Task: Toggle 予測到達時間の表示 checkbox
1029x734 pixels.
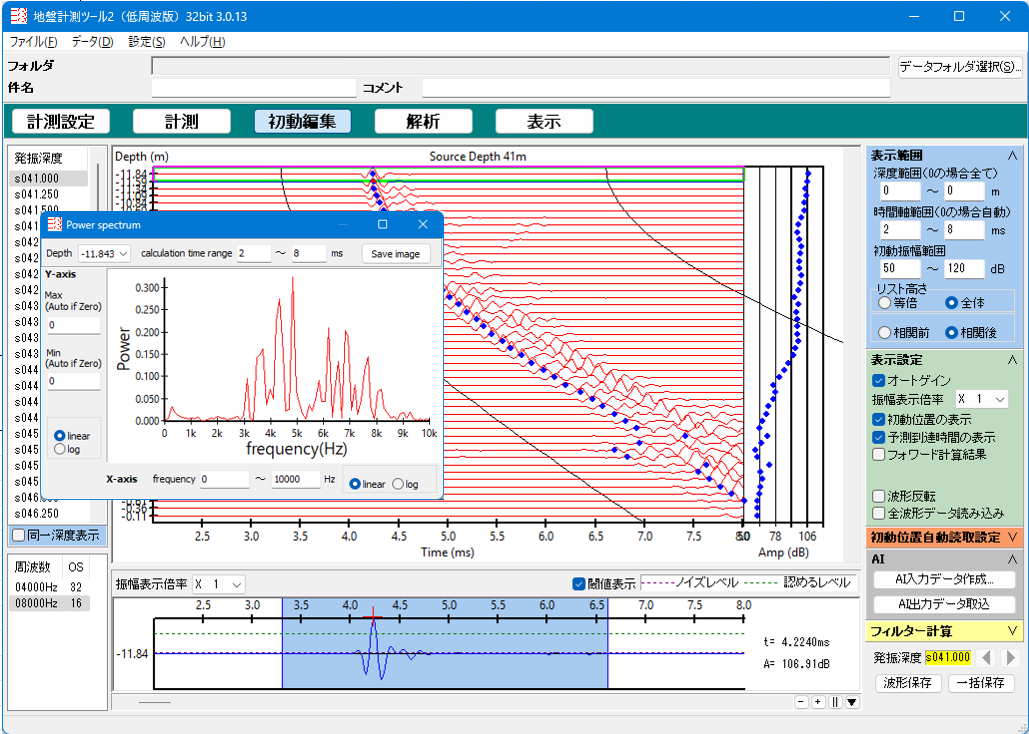Action: pyautogui.click(x=879, y=437)
